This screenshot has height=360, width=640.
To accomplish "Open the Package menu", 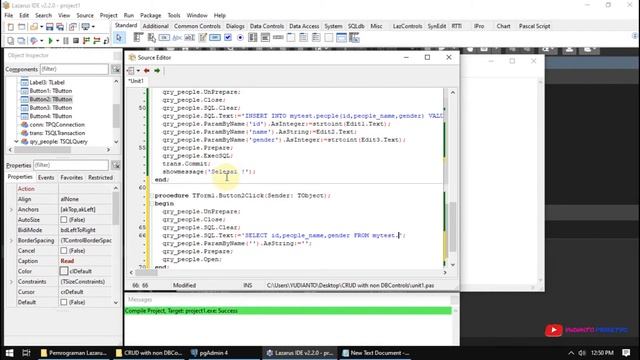I will click(x=151, y=16).
